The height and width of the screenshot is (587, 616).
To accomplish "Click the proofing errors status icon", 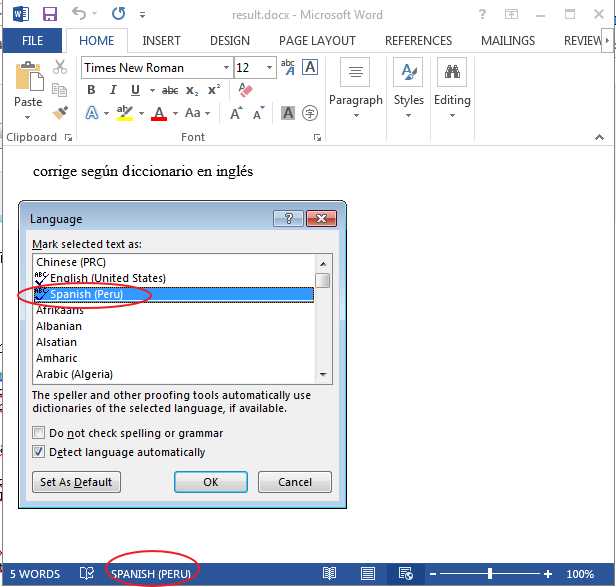I will point(87,574).
